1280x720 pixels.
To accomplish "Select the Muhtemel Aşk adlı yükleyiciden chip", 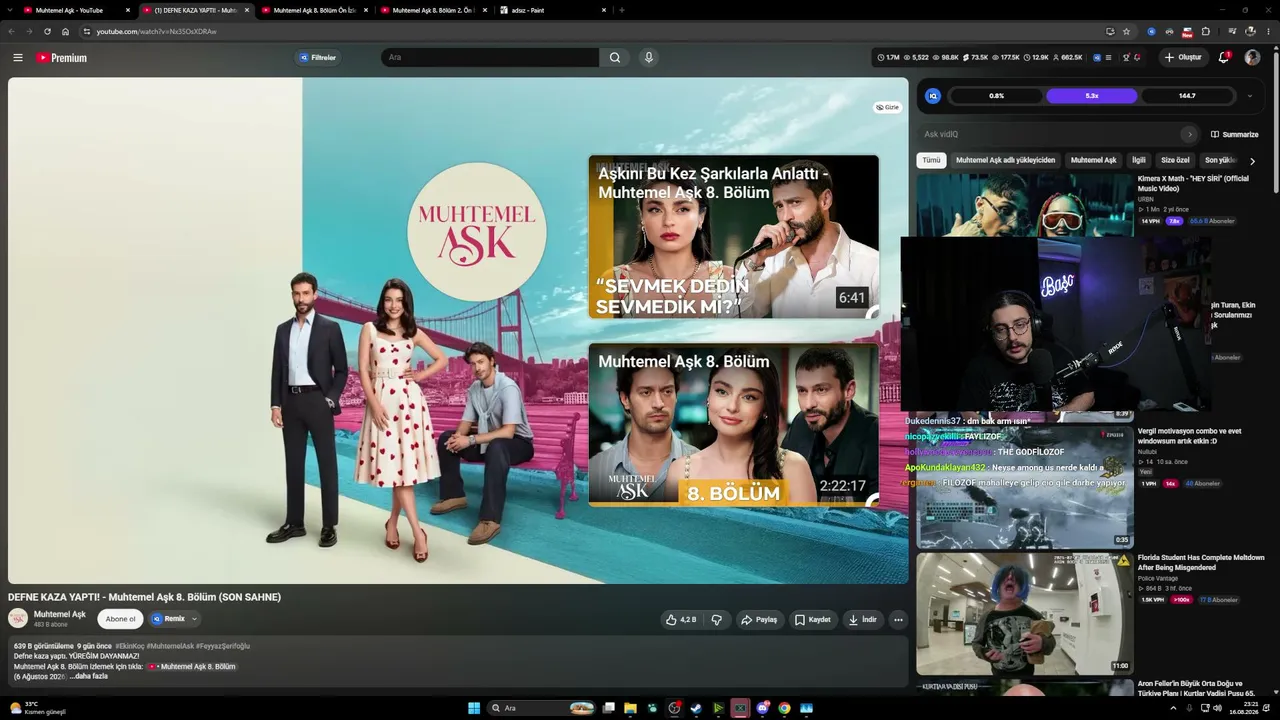I will (1005, 160).
